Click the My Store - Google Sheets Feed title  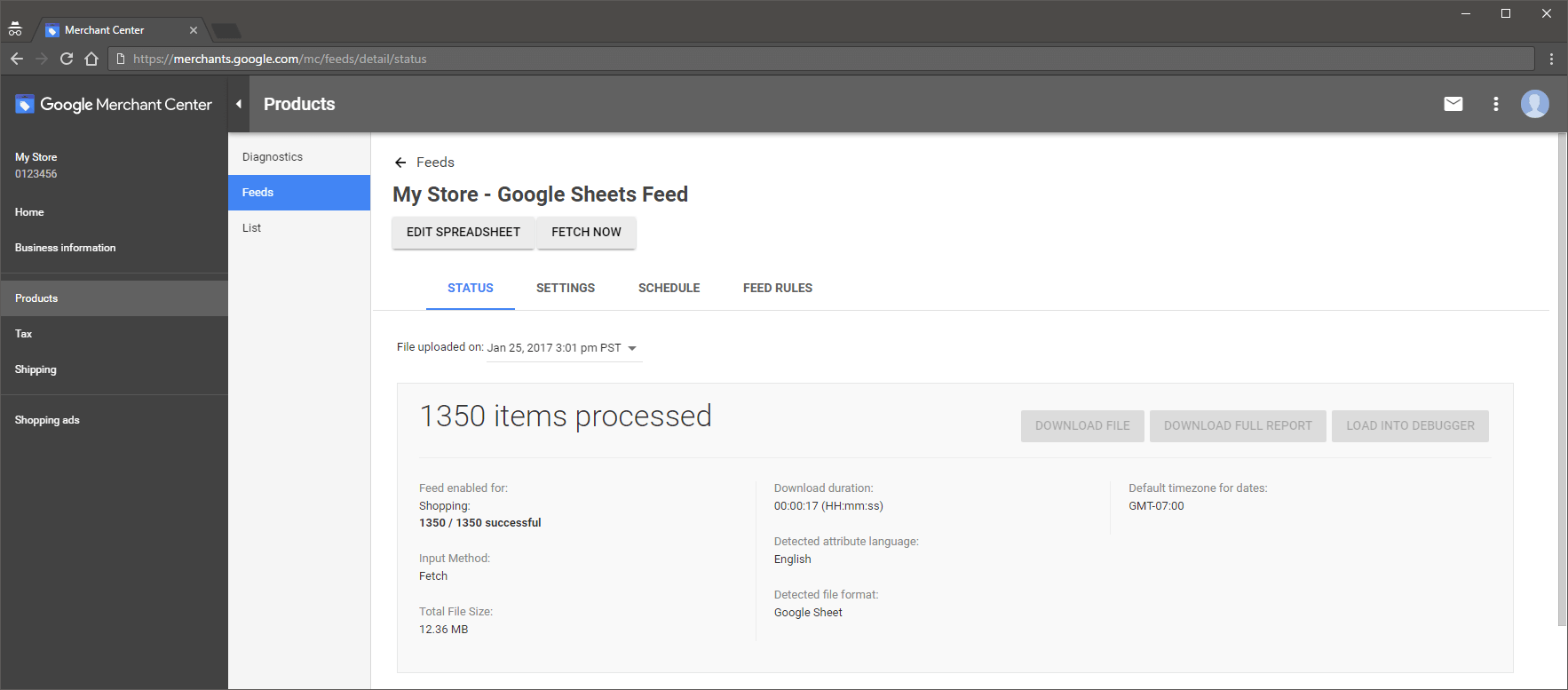pyautogui.click(x=541, y=194)
